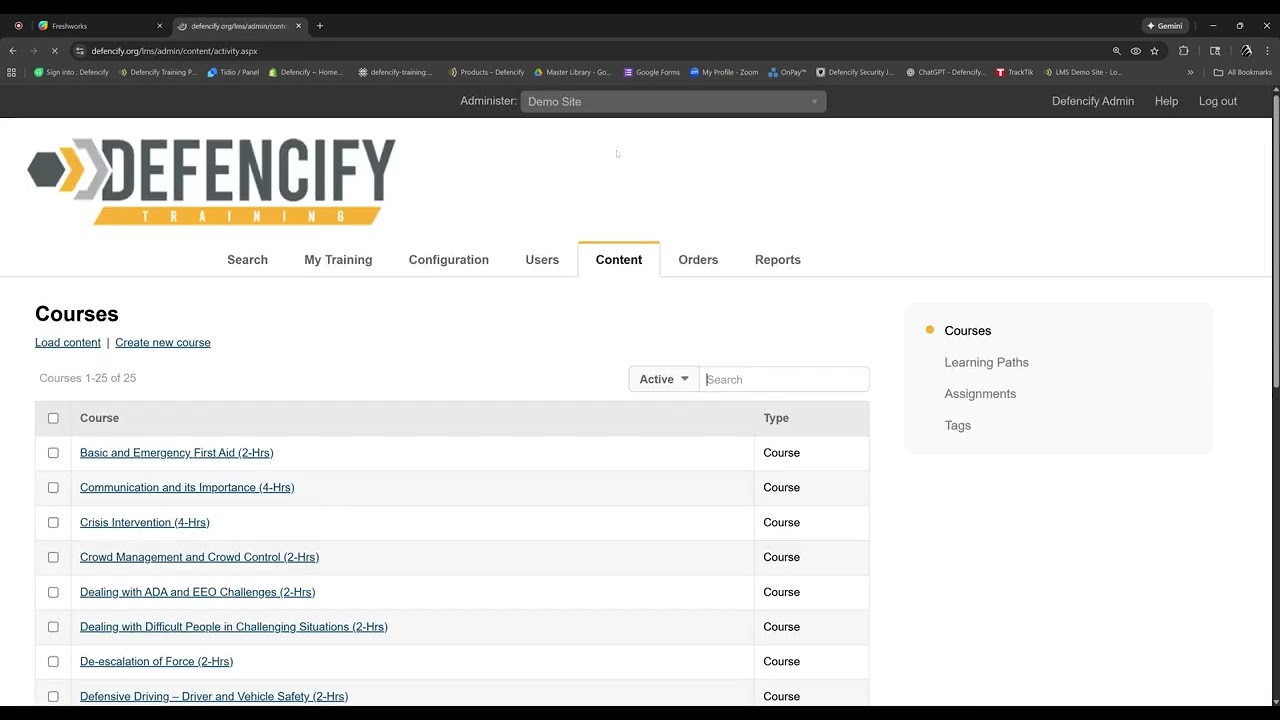Open the LMS Demo Site bookmark

(1082, 72)
